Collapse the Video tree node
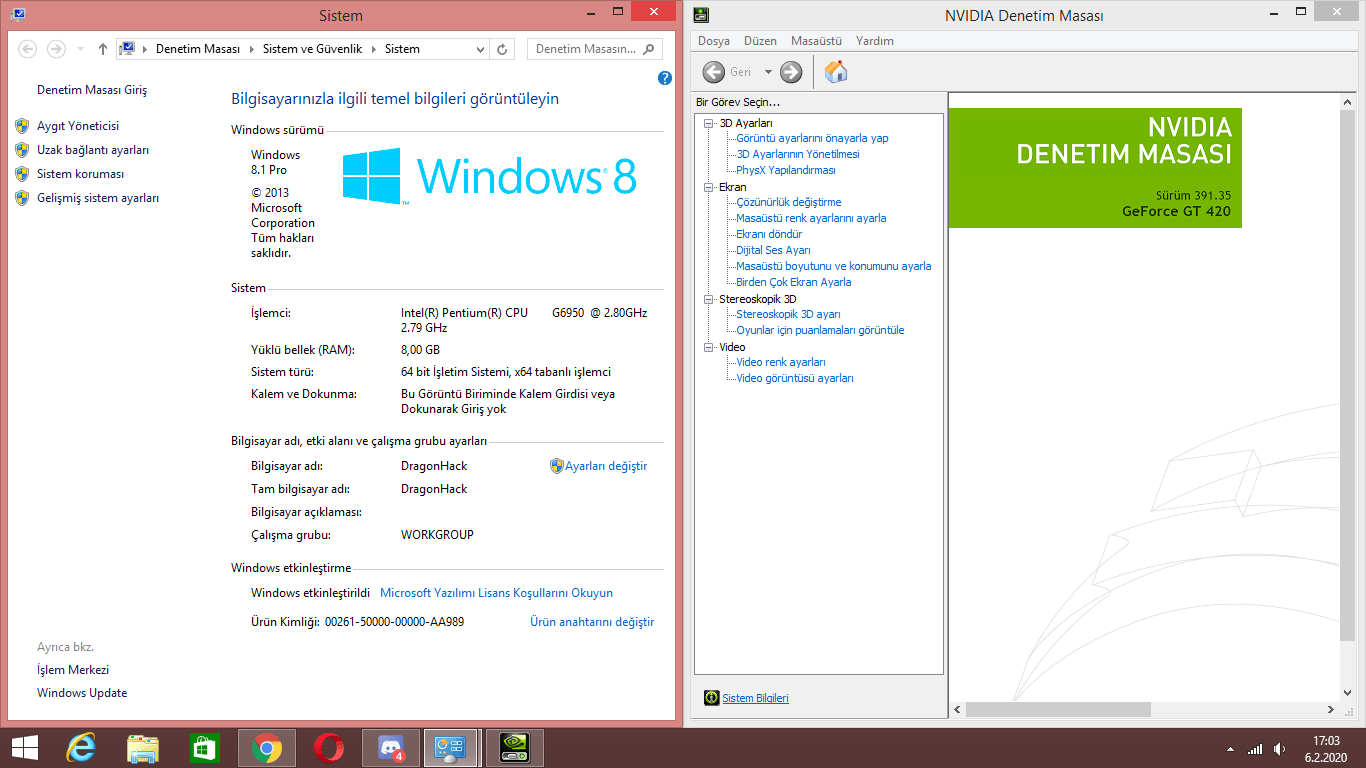1366x768 pixels. pyautogui.click(x=709, y=347)
